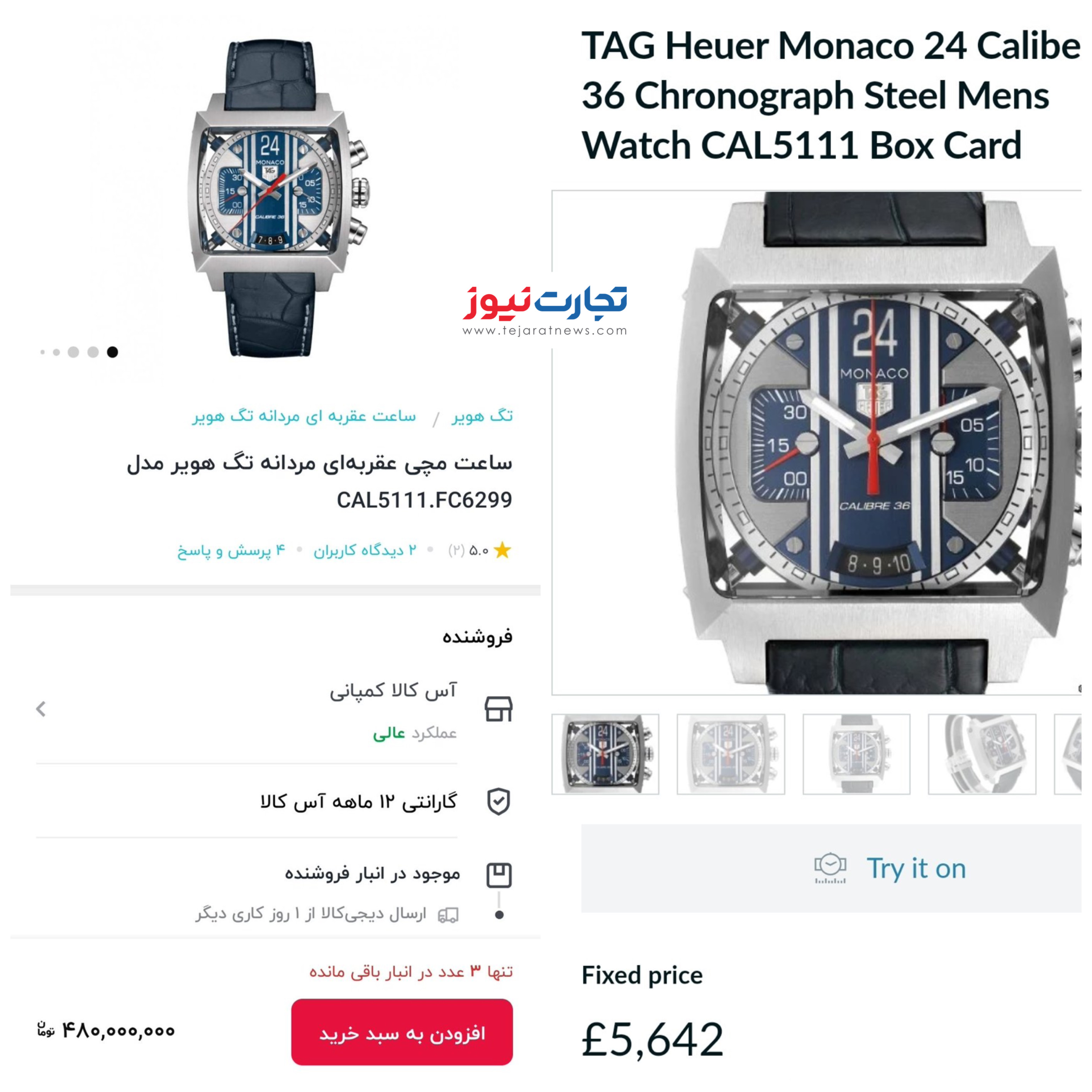
Task: Select the second faded watch thumbnail
Action: tap(731, 754)
